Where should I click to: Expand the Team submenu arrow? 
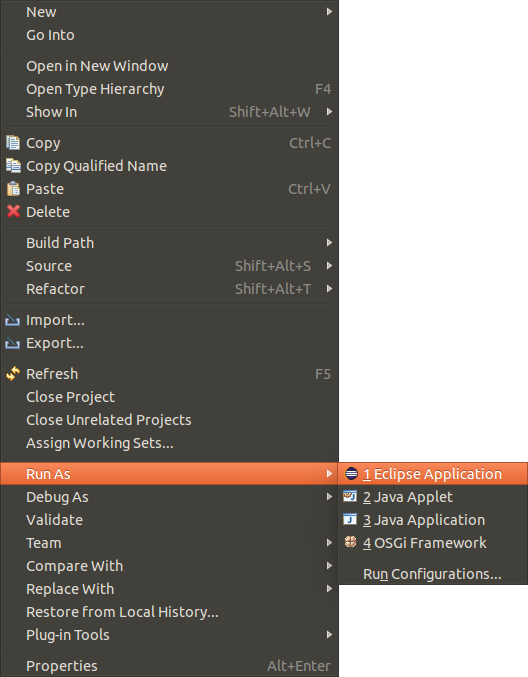pos(329,542)
